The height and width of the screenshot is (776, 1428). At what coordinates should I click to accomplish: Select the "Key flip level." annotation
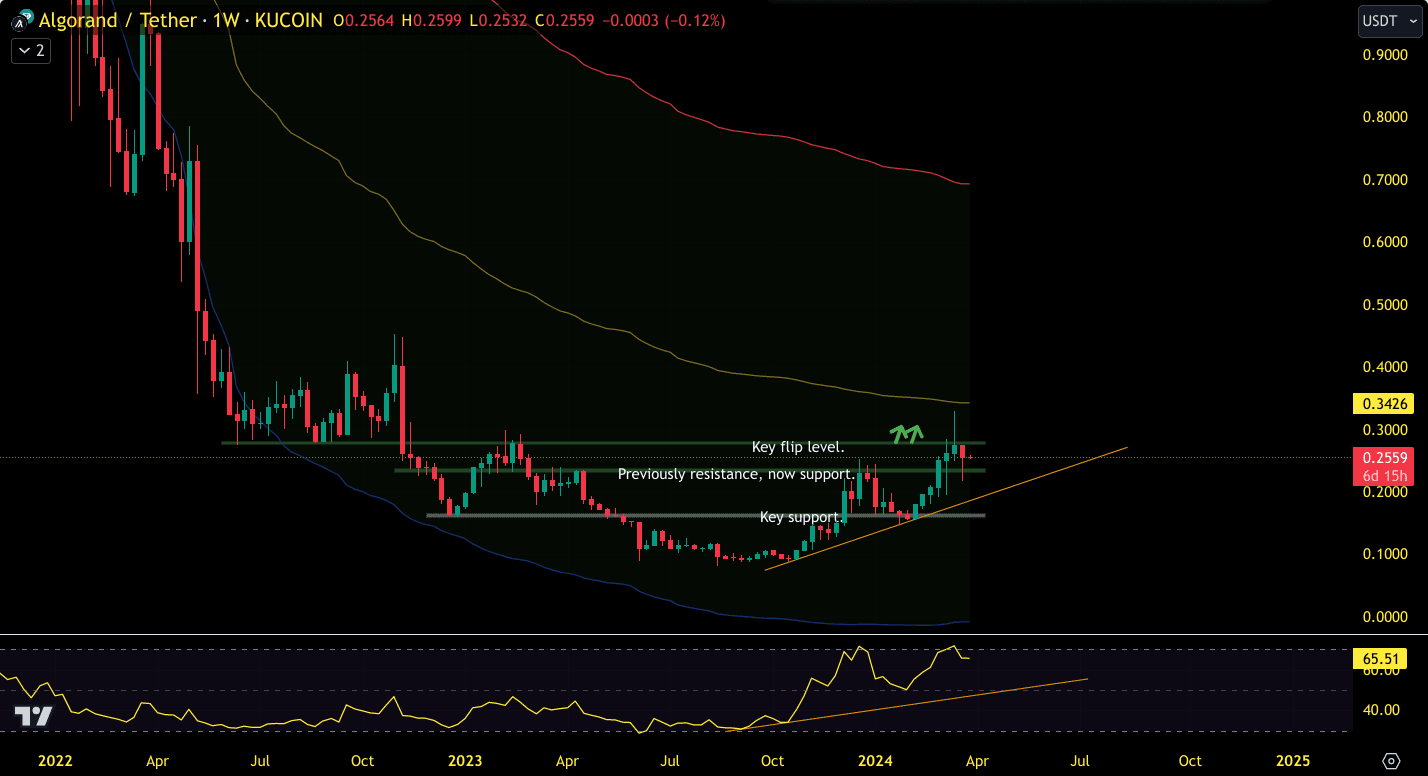tap(798, 447)
